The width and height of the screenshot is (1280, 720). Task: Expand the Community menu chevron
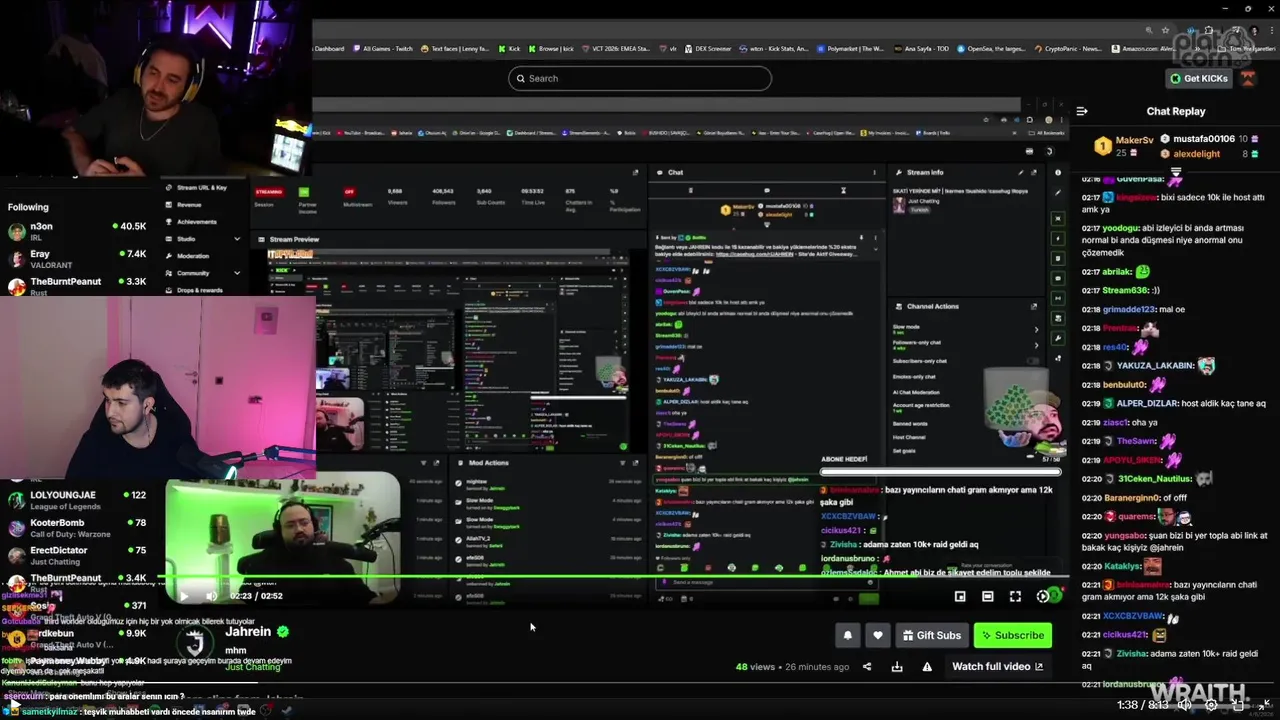[x=237, y=273]
